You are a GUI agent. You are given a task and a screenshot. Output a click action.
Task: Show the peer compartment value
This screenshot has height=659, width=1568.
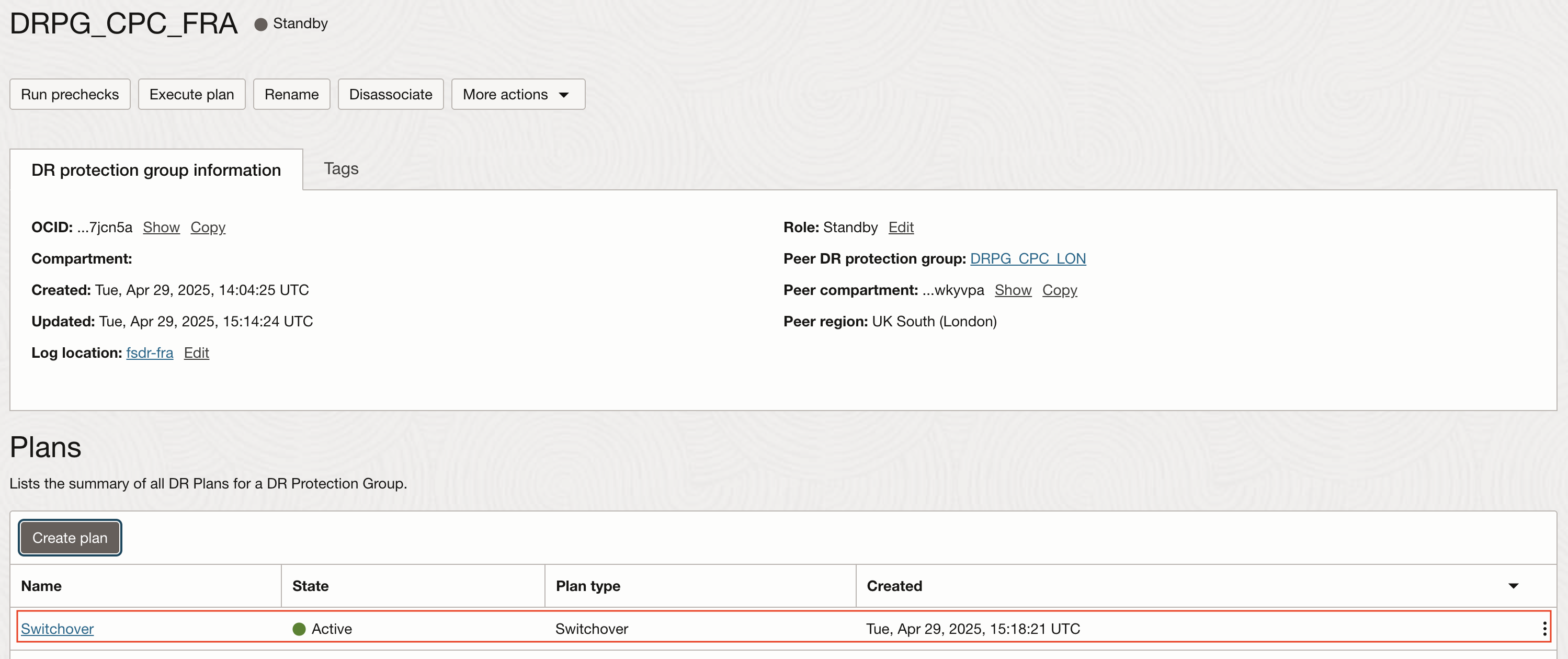tap(1013, 290)
